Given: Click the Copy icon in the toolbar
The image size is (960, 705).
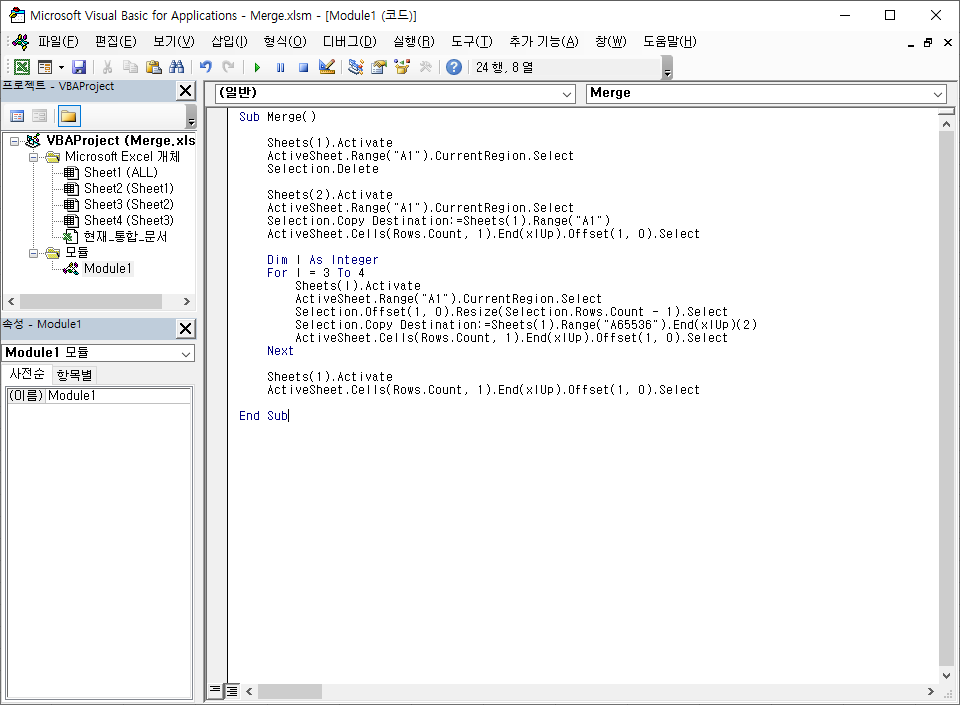Looking at the screenshot, I should coord(130,67).
